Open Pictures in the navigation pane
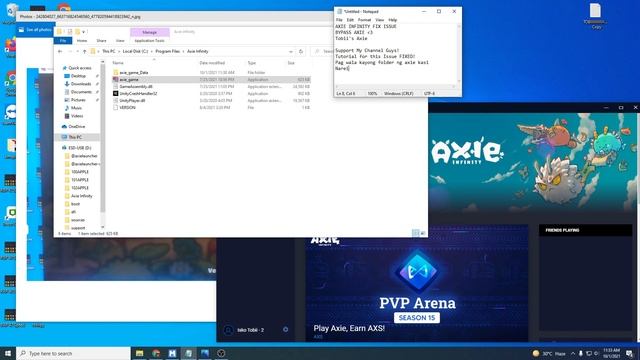This screenshot has height=360, width=640. coord(78,100)
